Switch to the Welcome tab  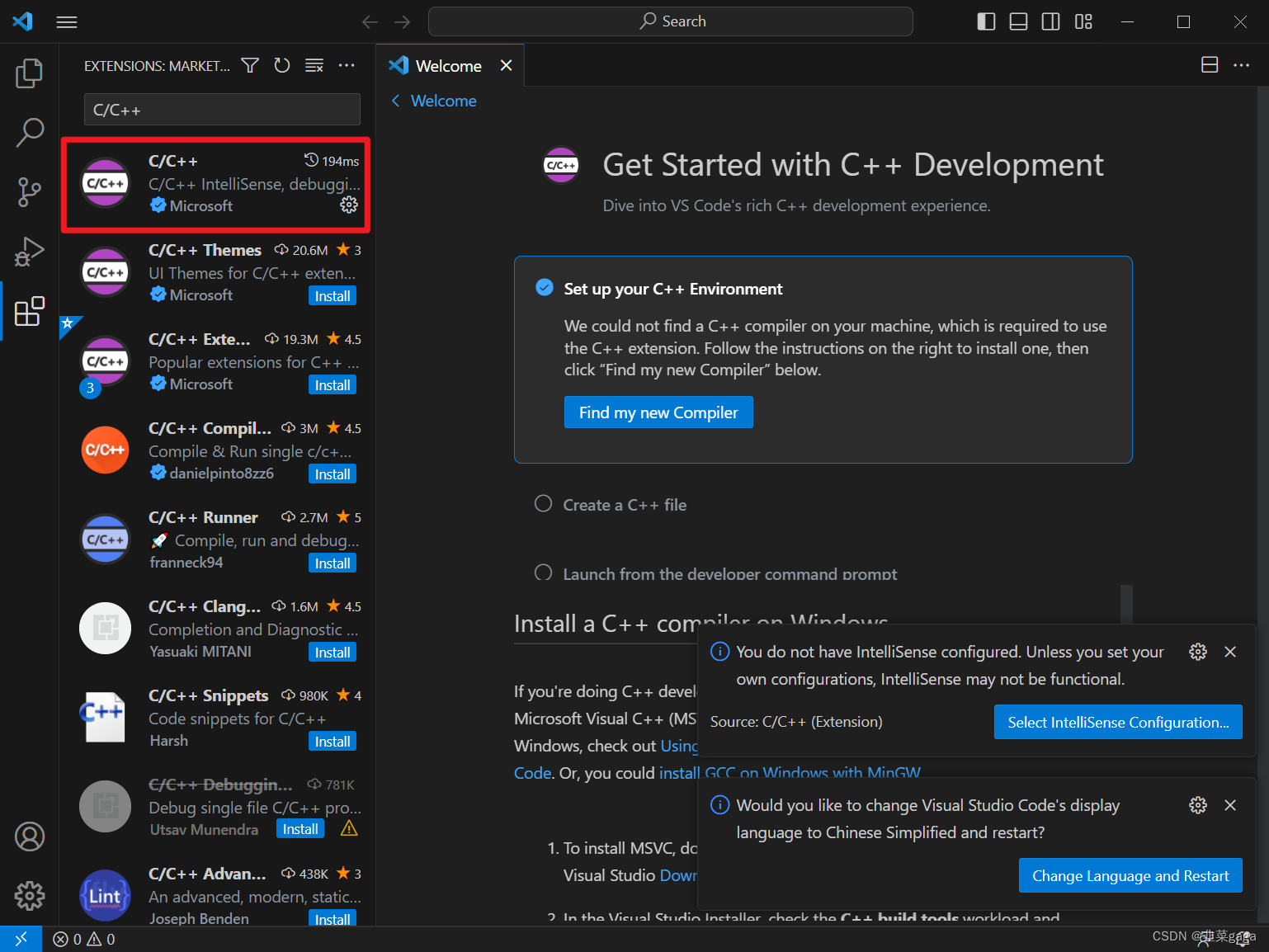click(449, 65)
